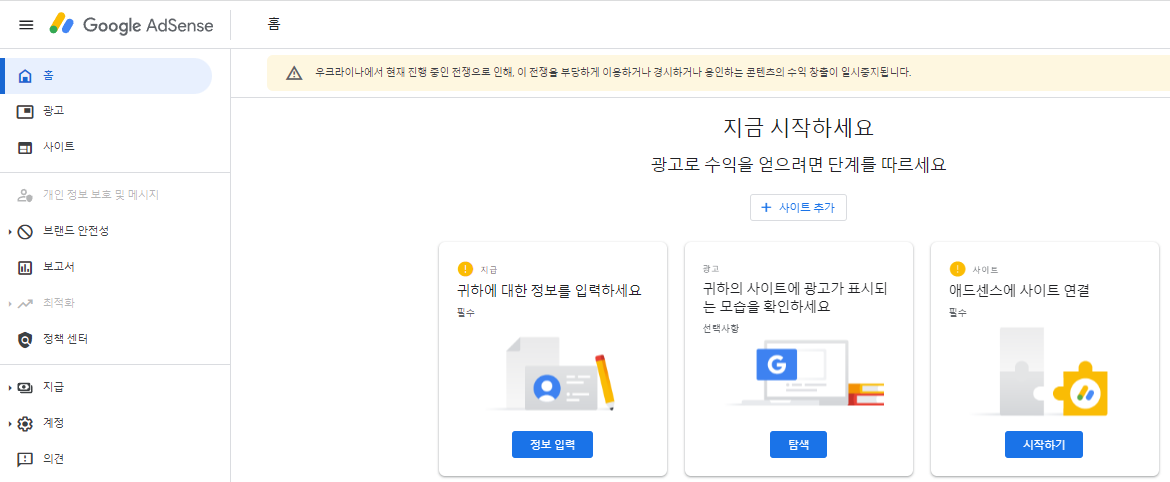Click the 홈 page title in header

click(x=274, y=25)
